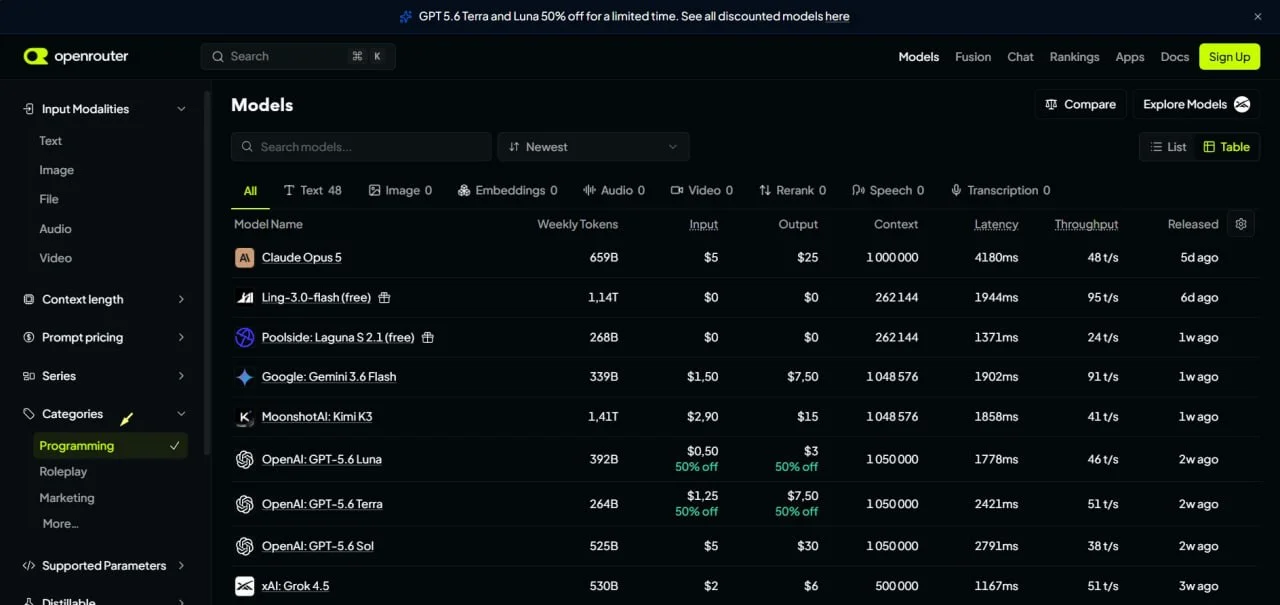This screenshot has height=605, width=1280.
Task: Switch to List view
Action: [x=1168, y=147]
